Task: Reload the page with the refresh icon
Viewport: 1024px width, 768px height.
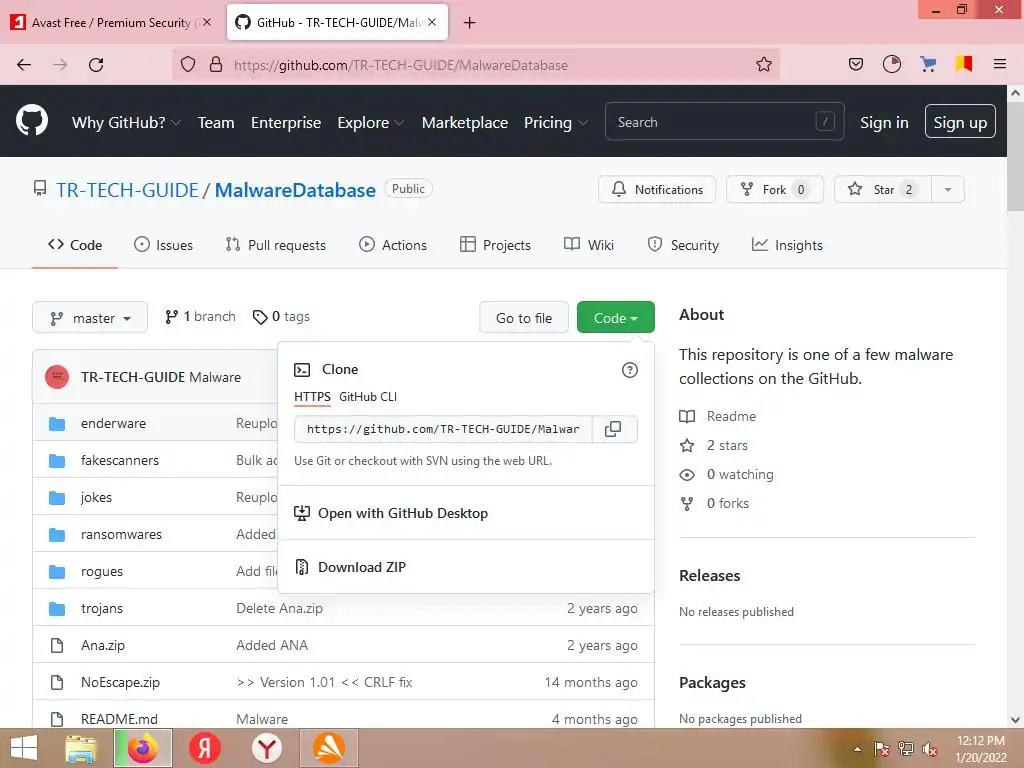Action: pos(96,65)
